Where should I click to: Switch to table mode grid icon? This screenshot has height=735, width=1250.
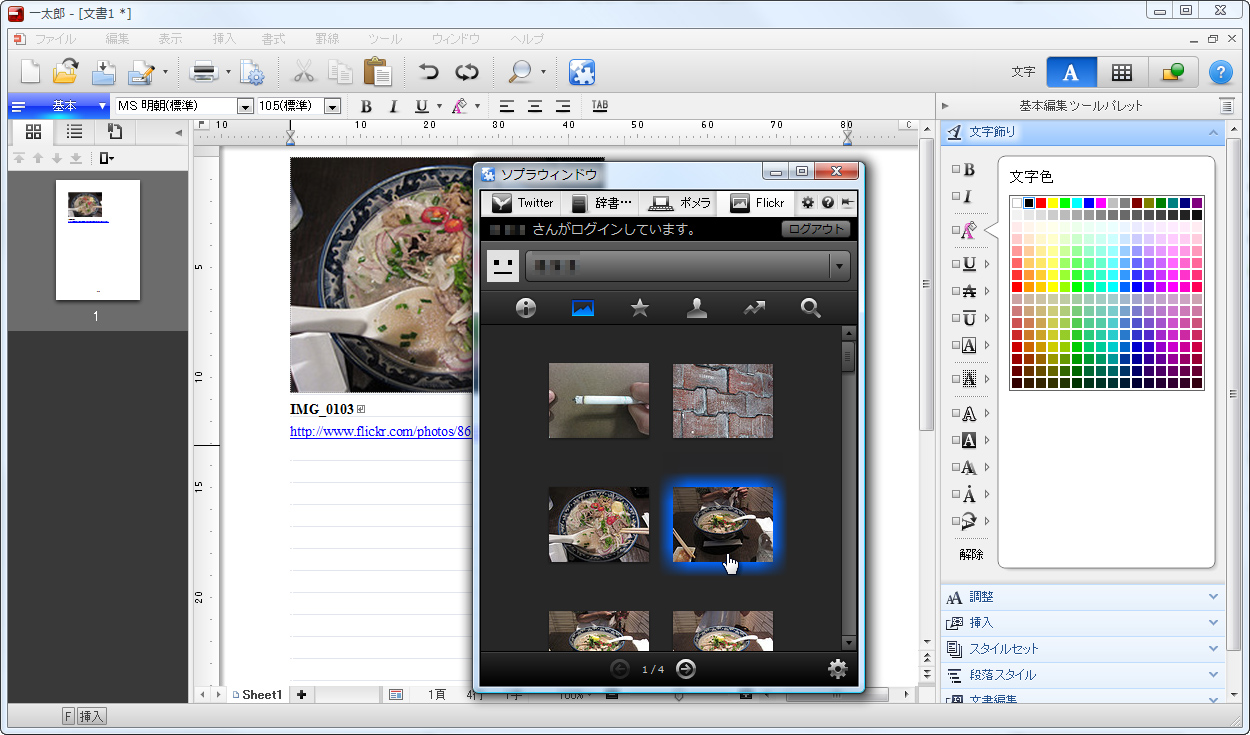tap(1122, 72)
